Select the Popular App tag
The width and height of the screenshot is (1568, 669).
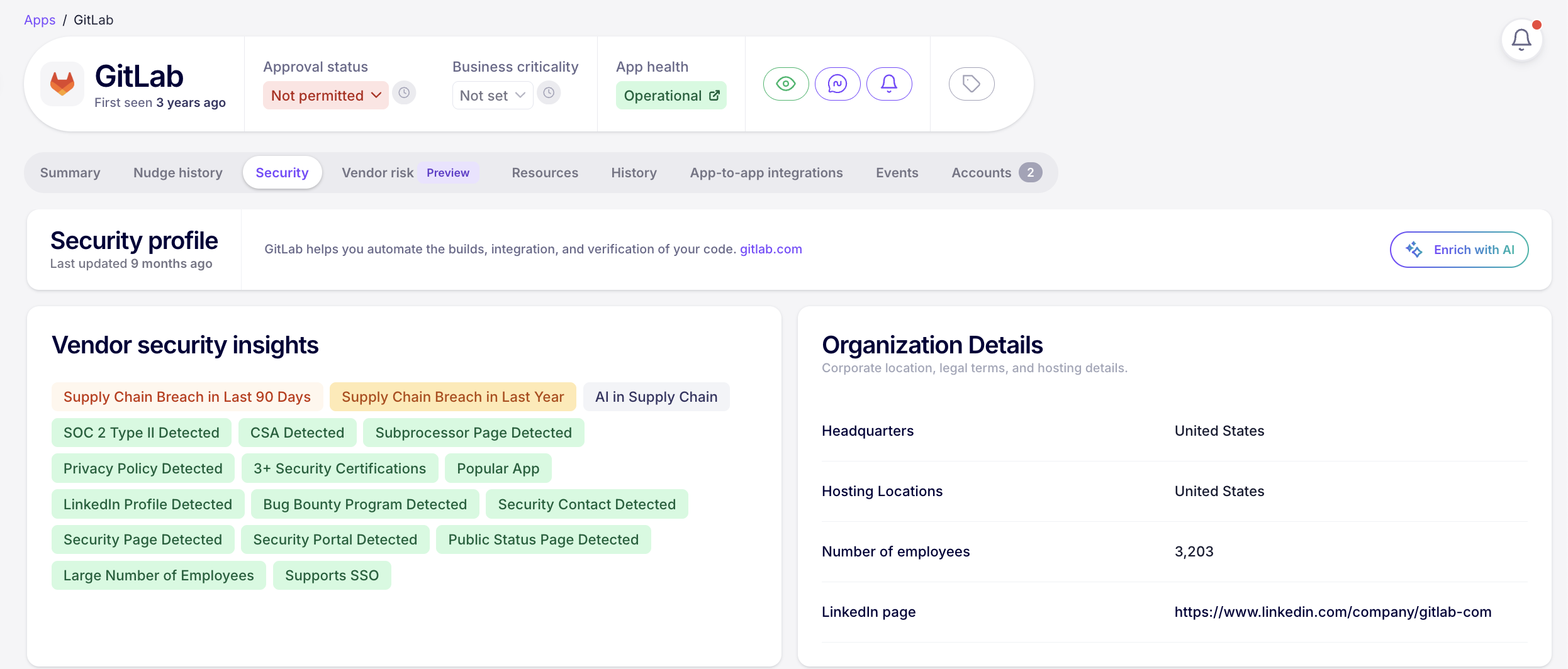tap(498, 468)
